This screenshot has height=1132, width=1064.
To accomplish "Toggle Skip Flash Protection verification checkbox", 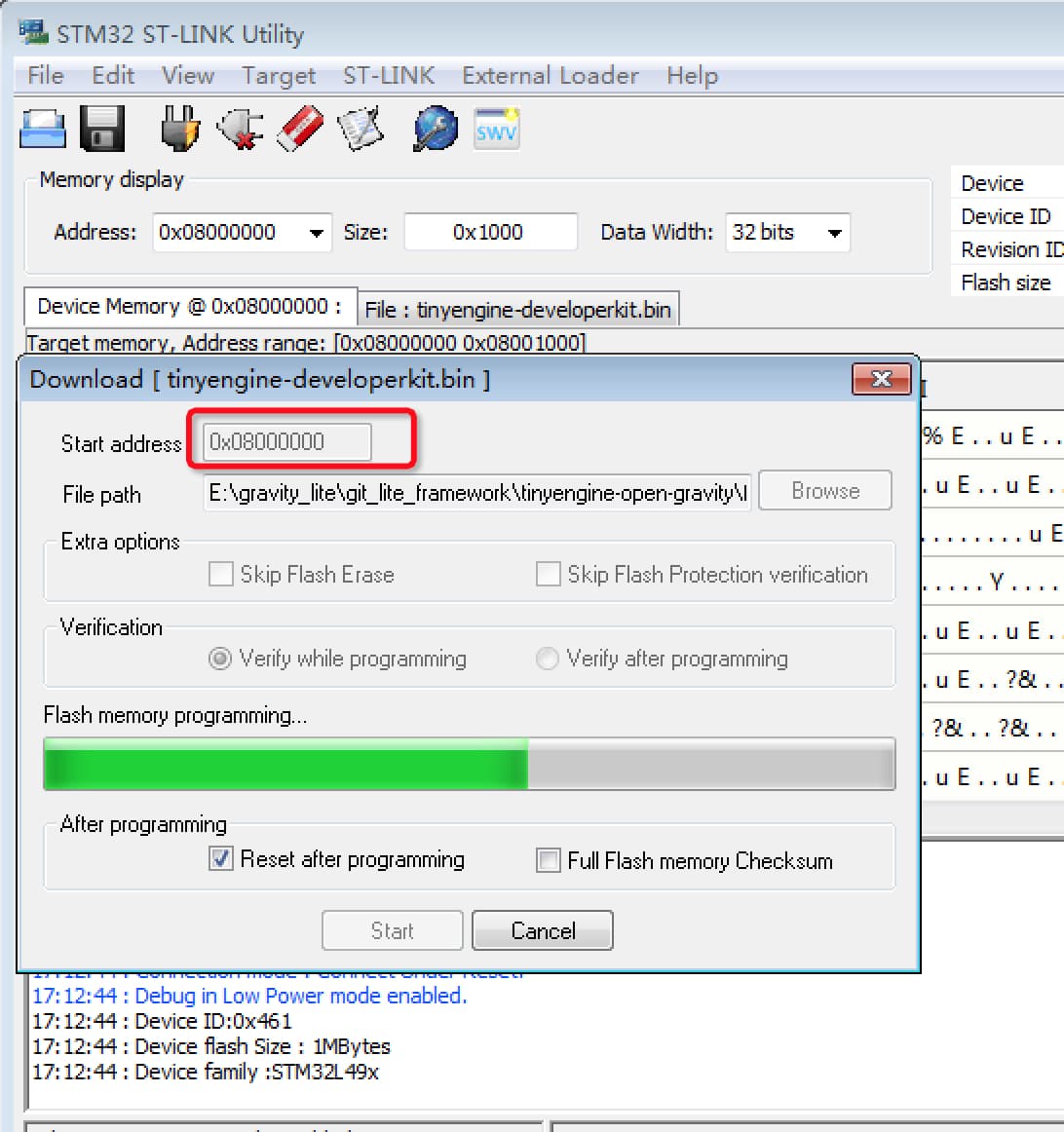I will tap(548, 575).
